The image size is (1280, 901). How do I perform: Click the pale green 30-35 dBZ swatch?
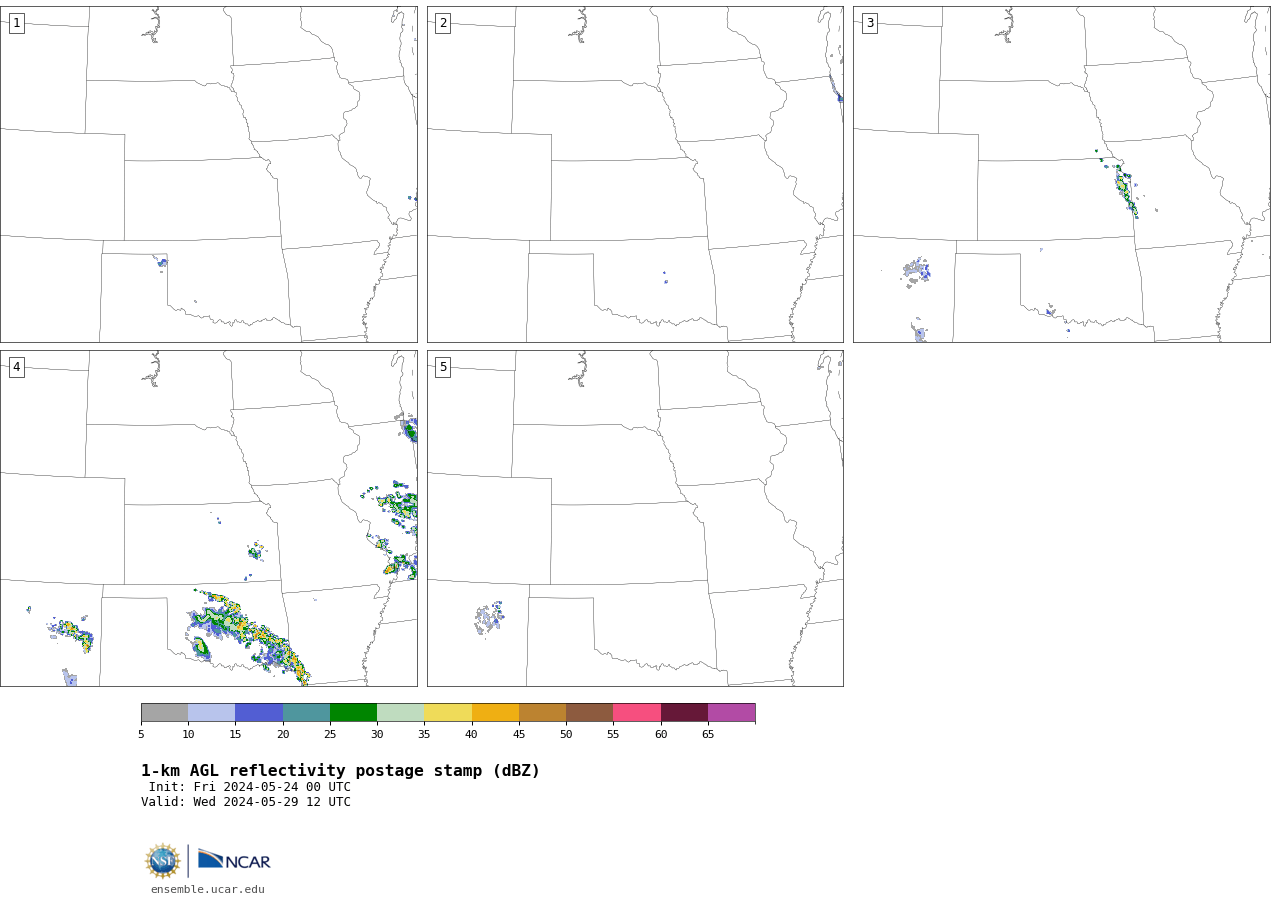pyautogui.click(x=401, y=712)
